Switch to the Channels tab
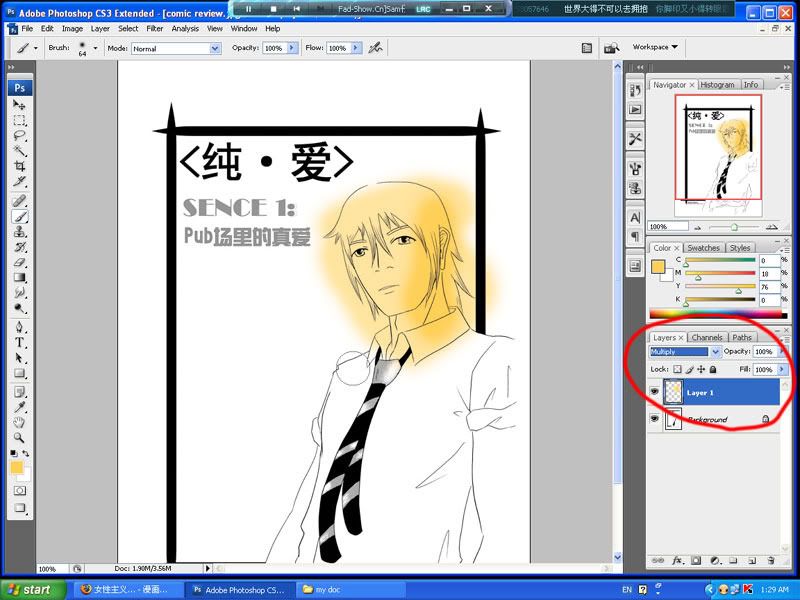The height and width of the screenshot is (600, 800). tap(707, 337)
